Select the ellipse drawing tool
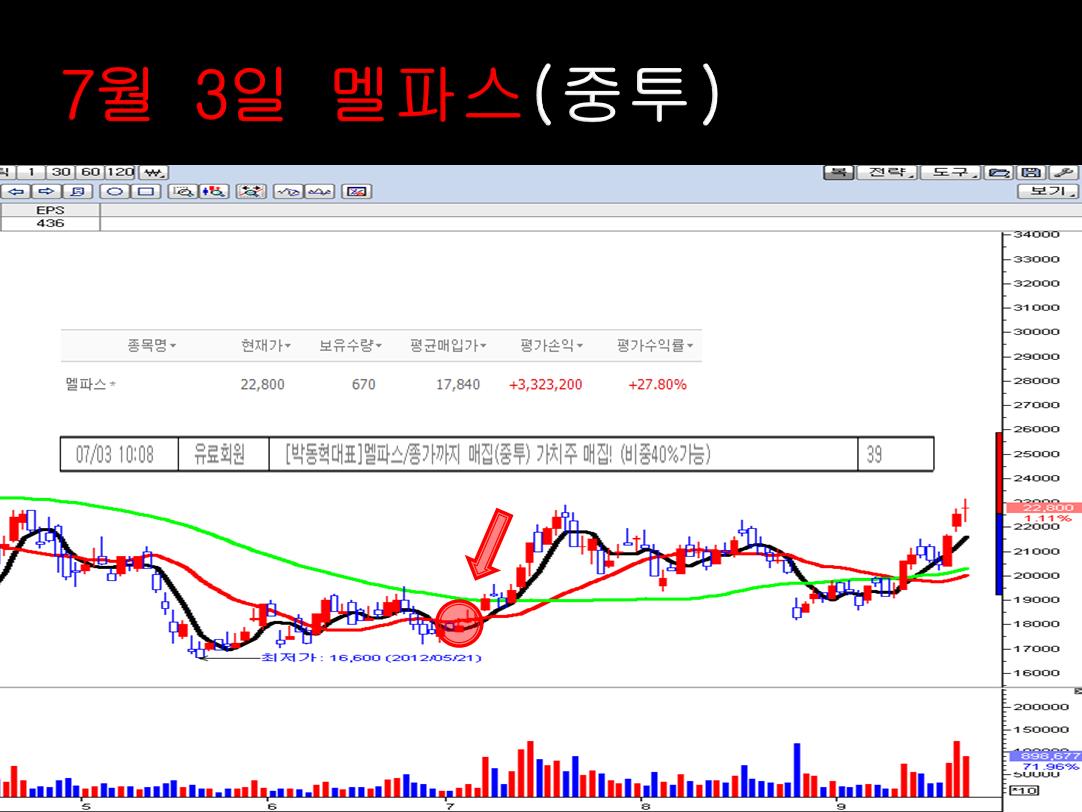 (x=115, y=191)
